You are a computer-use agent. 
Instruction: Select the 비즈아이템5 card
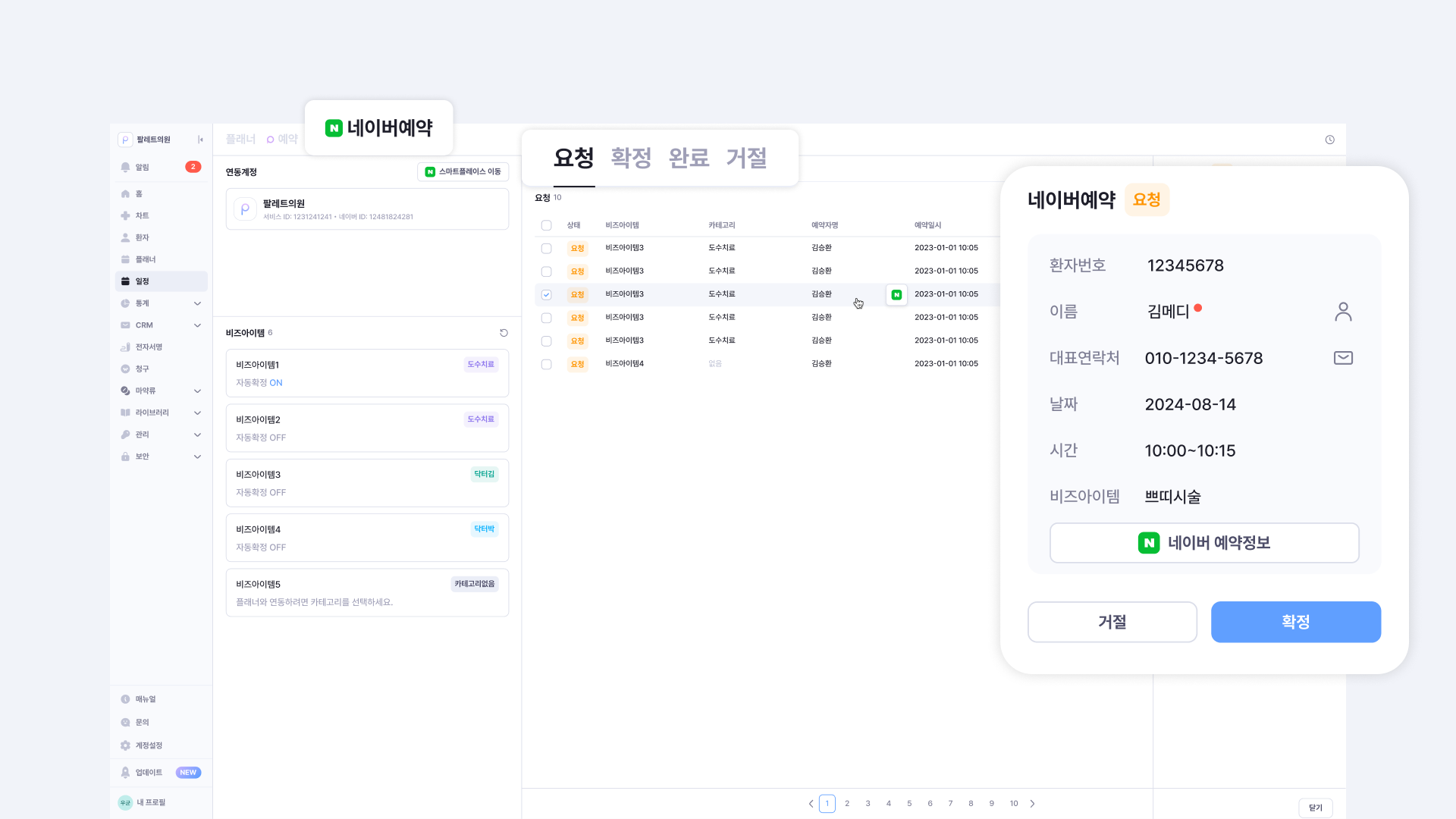[x=367, y=592]
